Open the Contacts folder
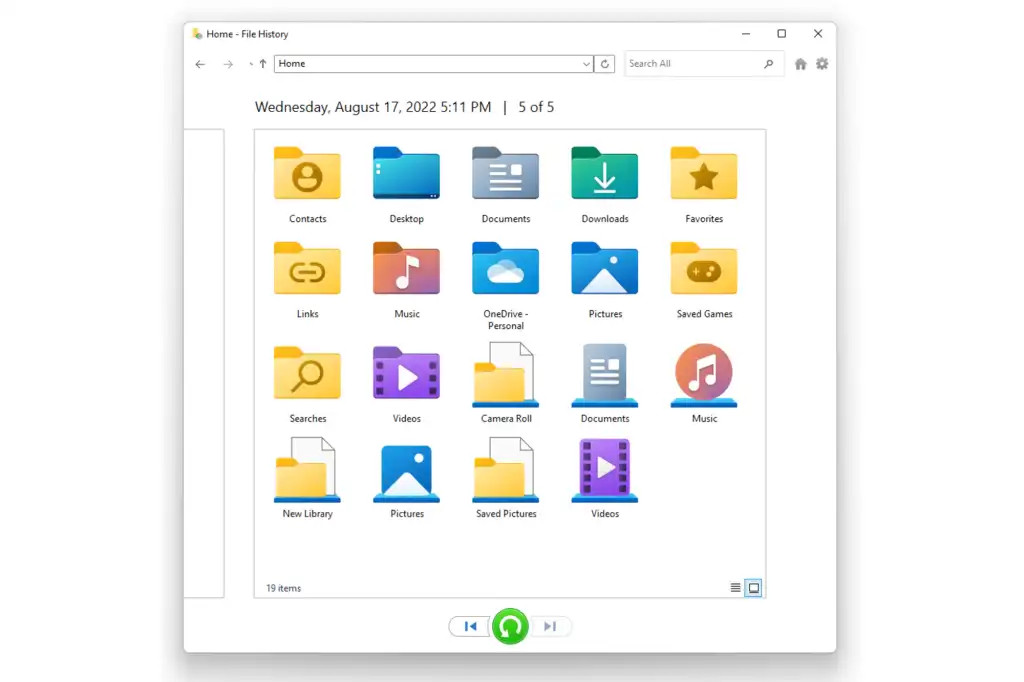This screenshot has height=682, width=1024. (x=307, y=175)
